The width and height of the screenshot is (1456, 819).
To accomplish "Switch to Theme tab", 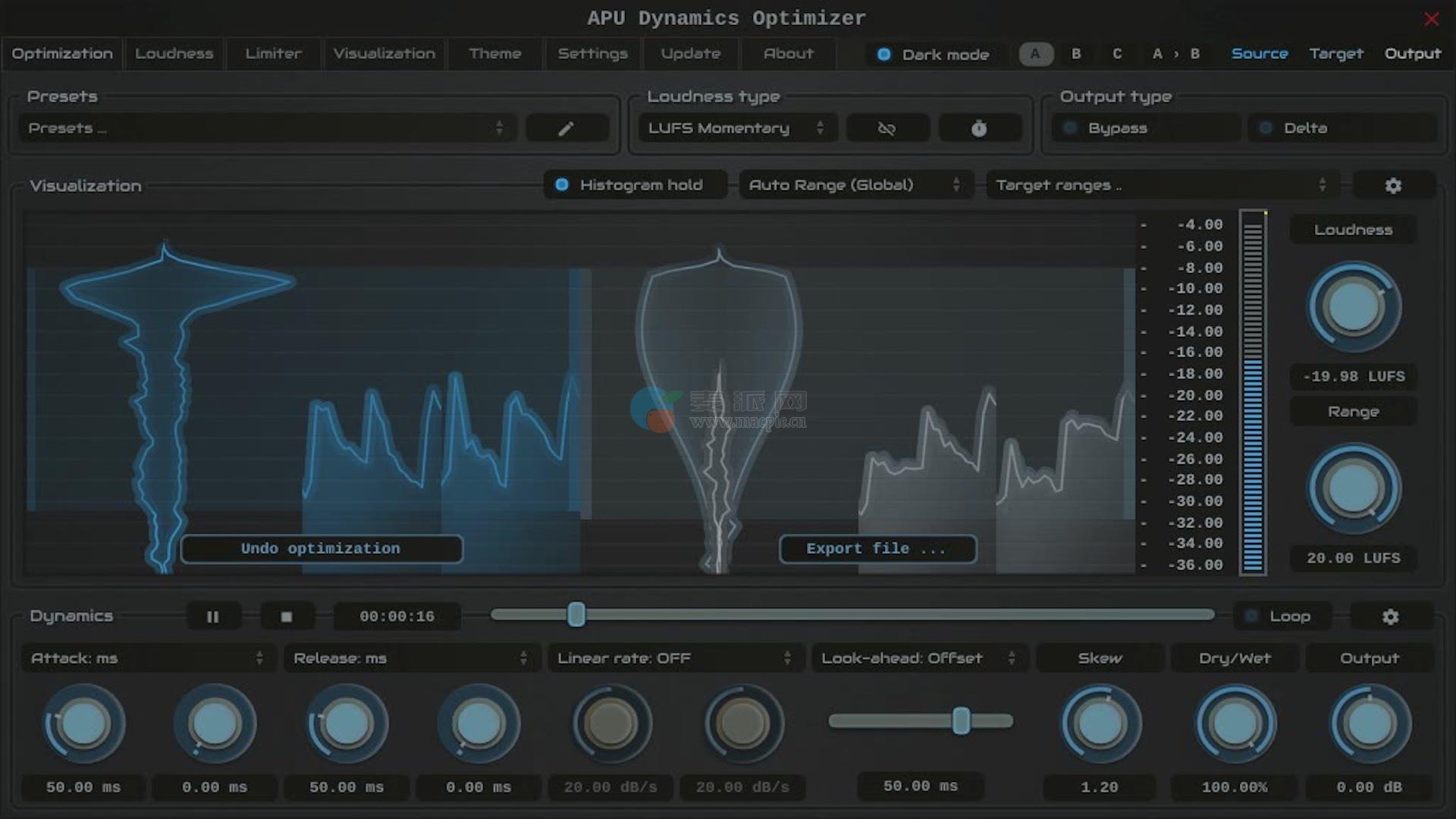I will (495, 54).
